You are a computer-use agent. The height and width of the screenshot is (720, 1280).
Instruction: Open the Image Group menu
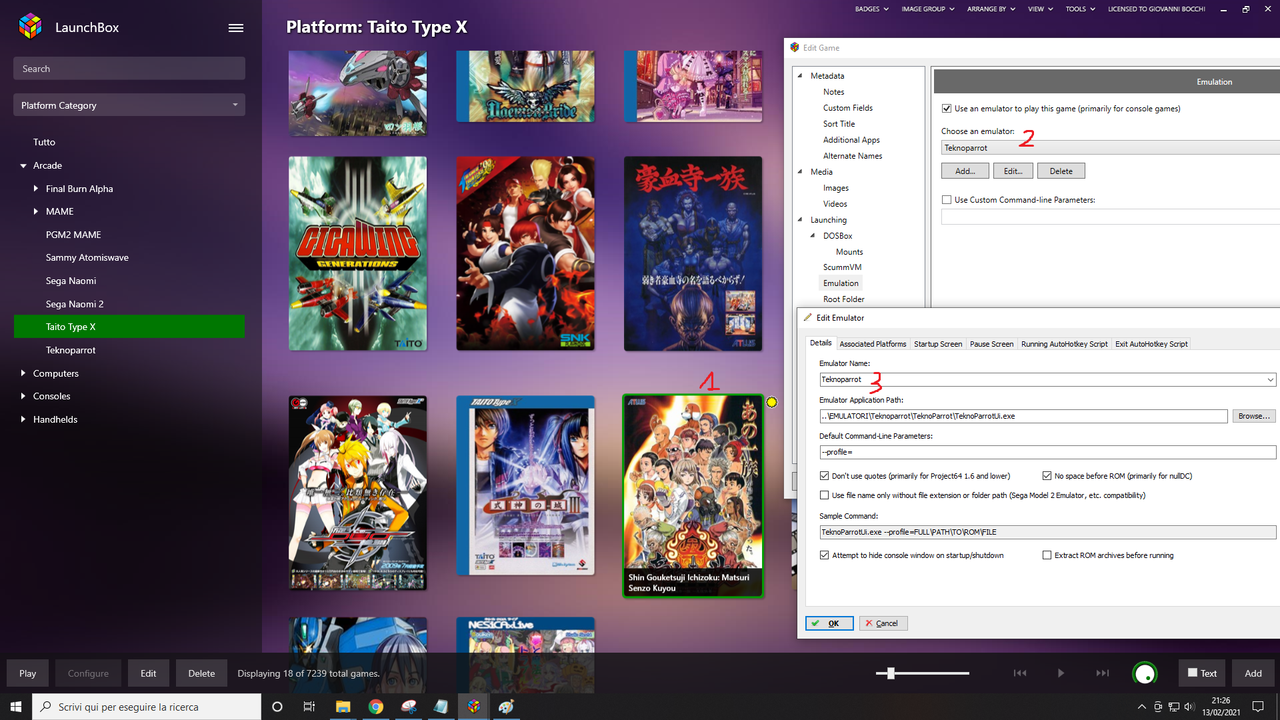[x=927, y=9]
